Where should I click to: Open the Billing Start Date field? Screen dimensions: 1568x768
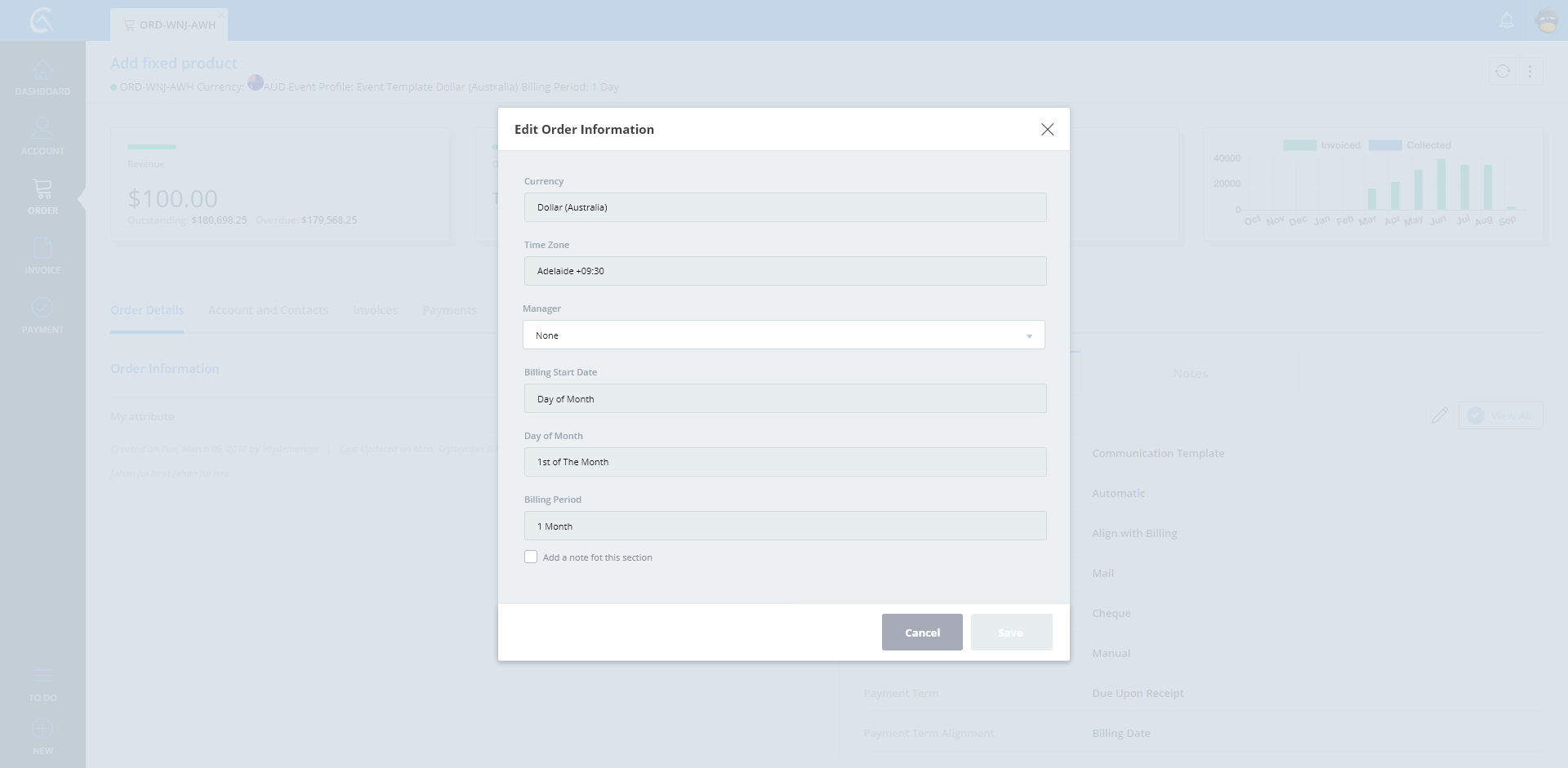784,399
